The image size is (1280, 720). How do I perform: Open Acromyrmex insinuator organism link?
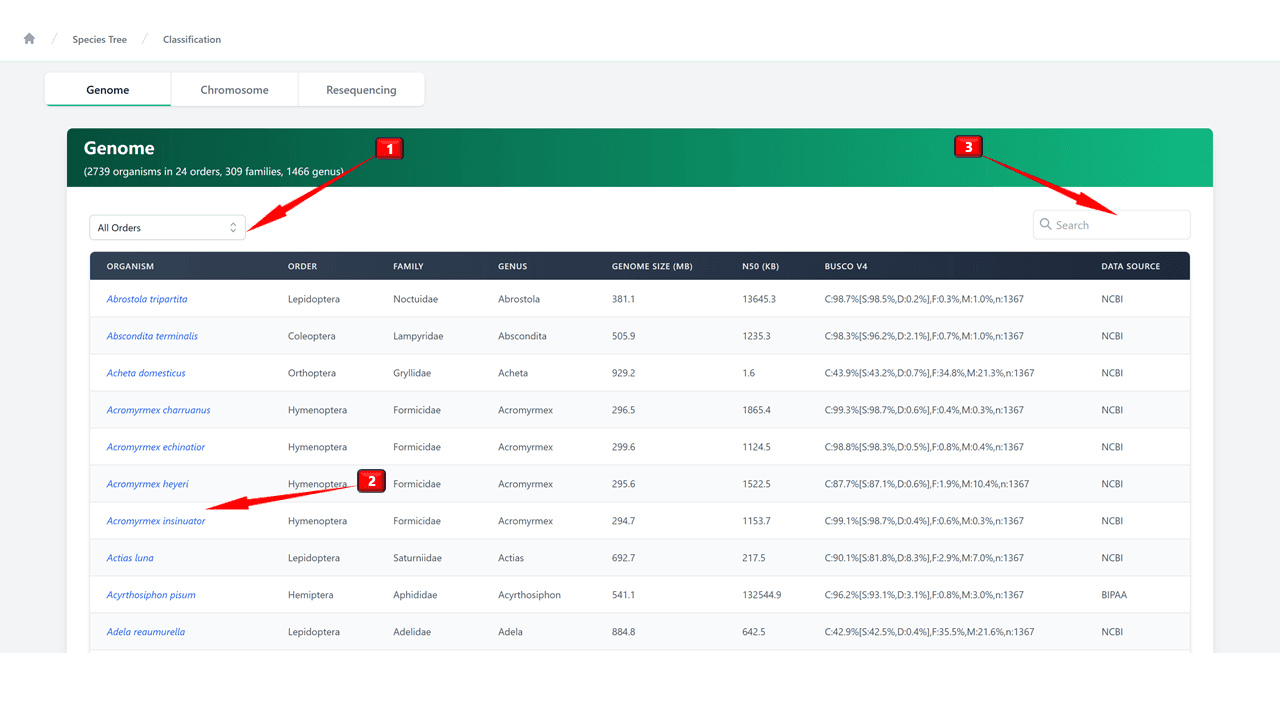point(156,521)
